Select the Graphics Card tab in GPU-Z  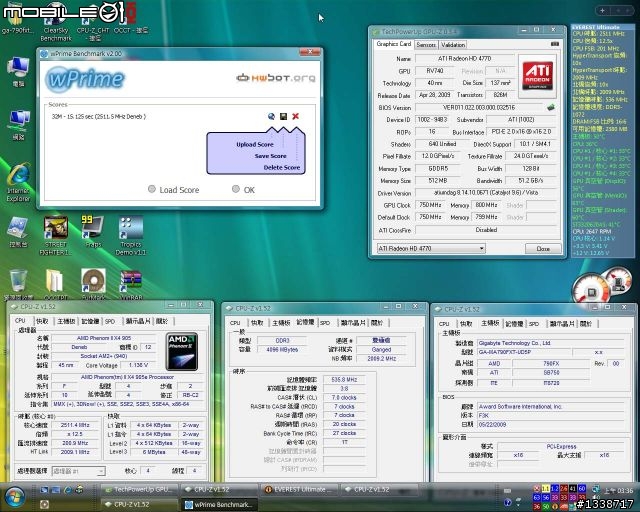[393, 44]
